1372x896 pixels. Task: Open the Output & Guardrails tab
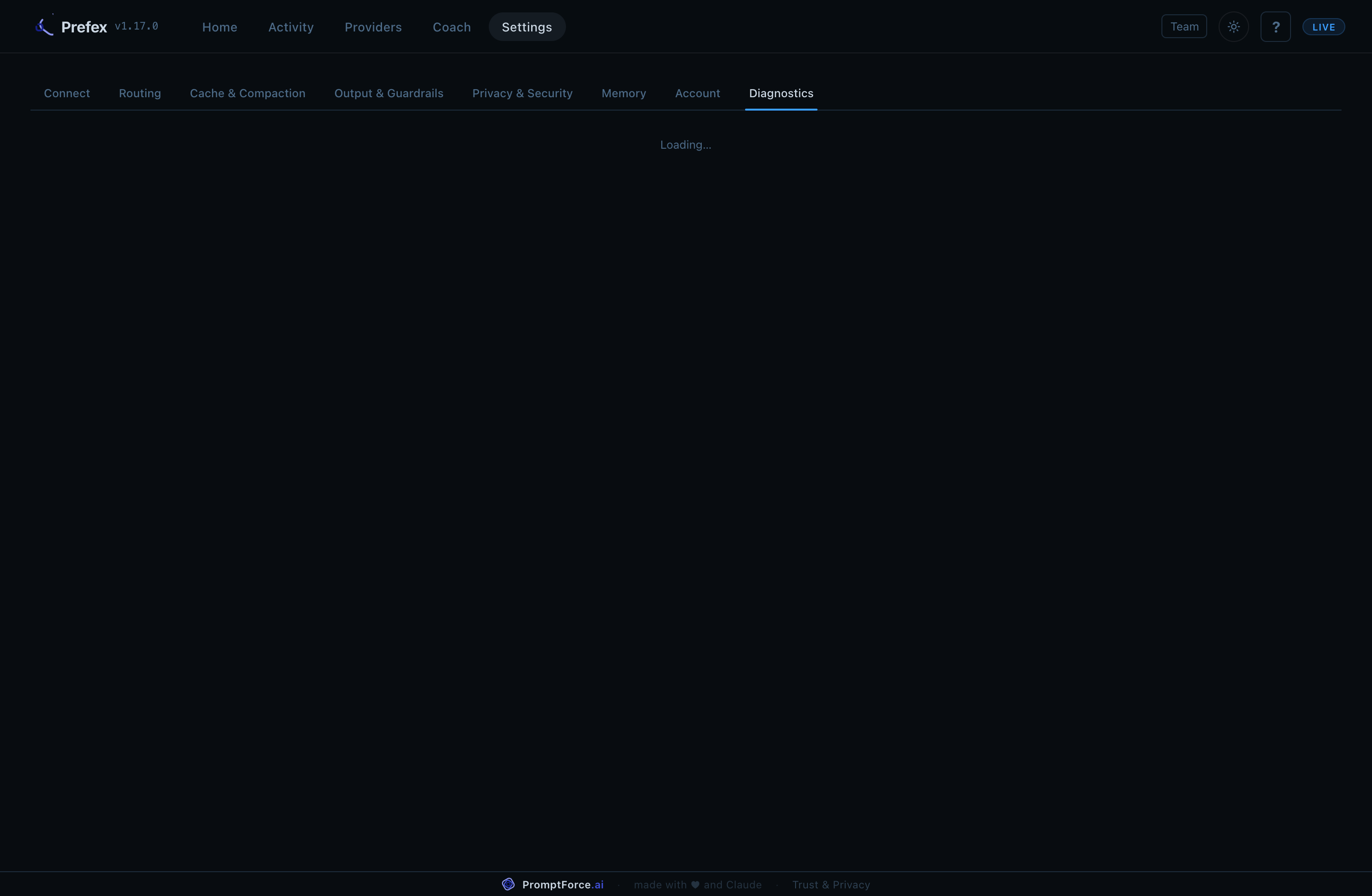(389, 93)
